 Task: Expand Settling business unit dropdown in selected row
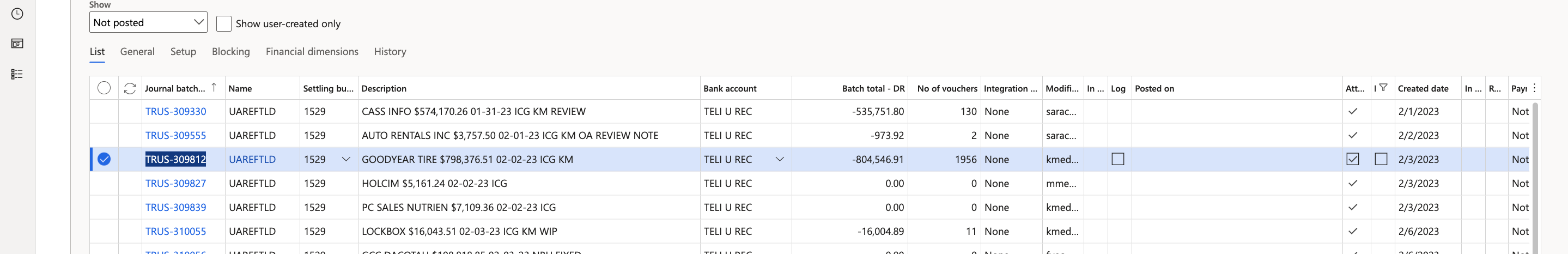(346, 159)
